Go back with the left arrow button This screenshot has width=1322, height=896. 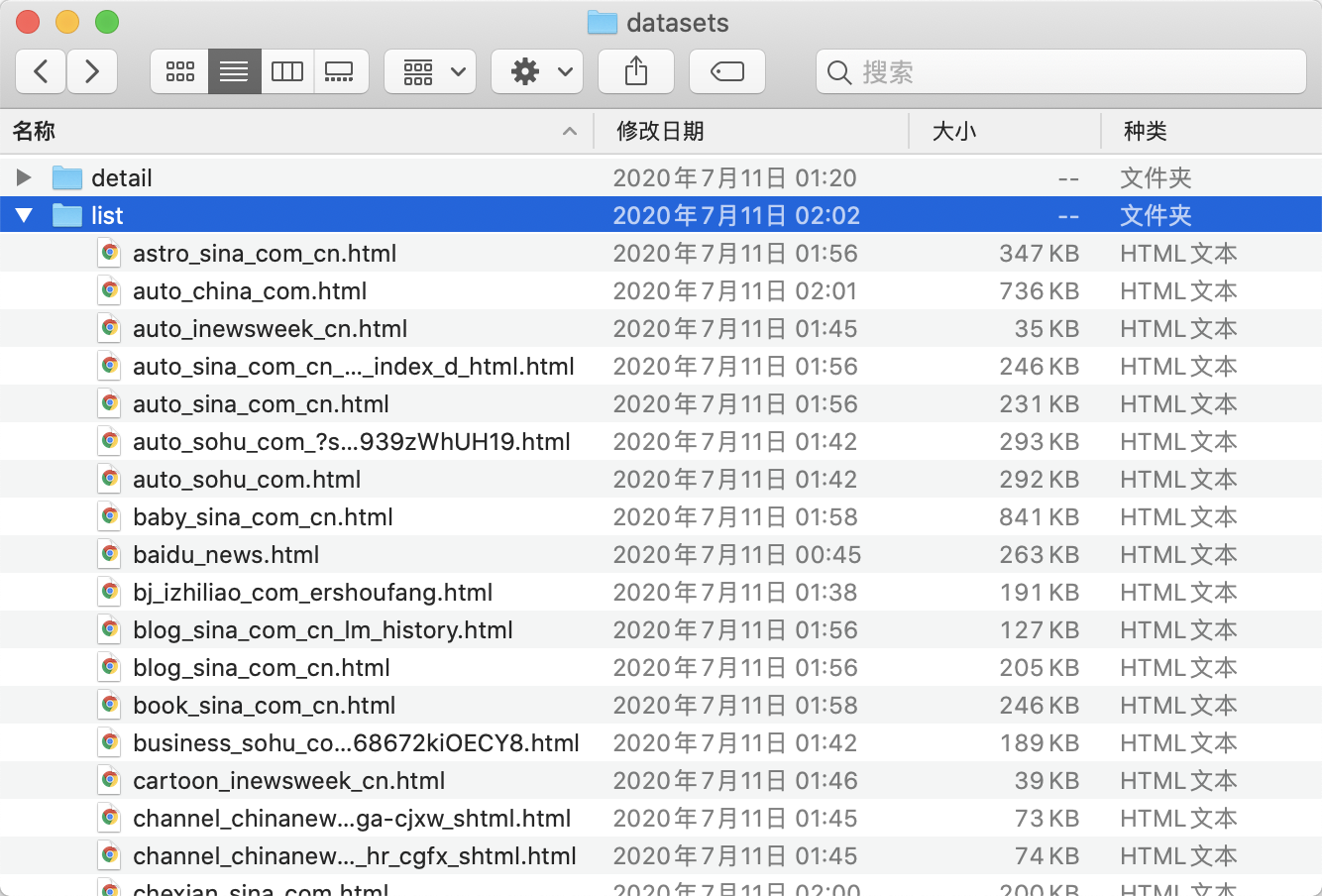tap(41, 71)
